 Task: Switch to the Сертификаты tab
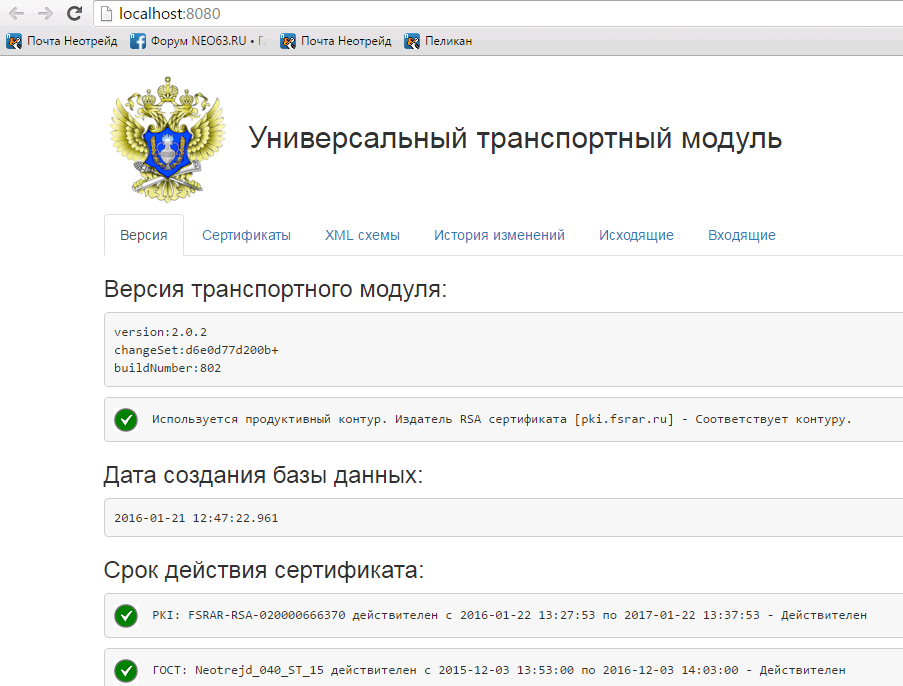246,235
